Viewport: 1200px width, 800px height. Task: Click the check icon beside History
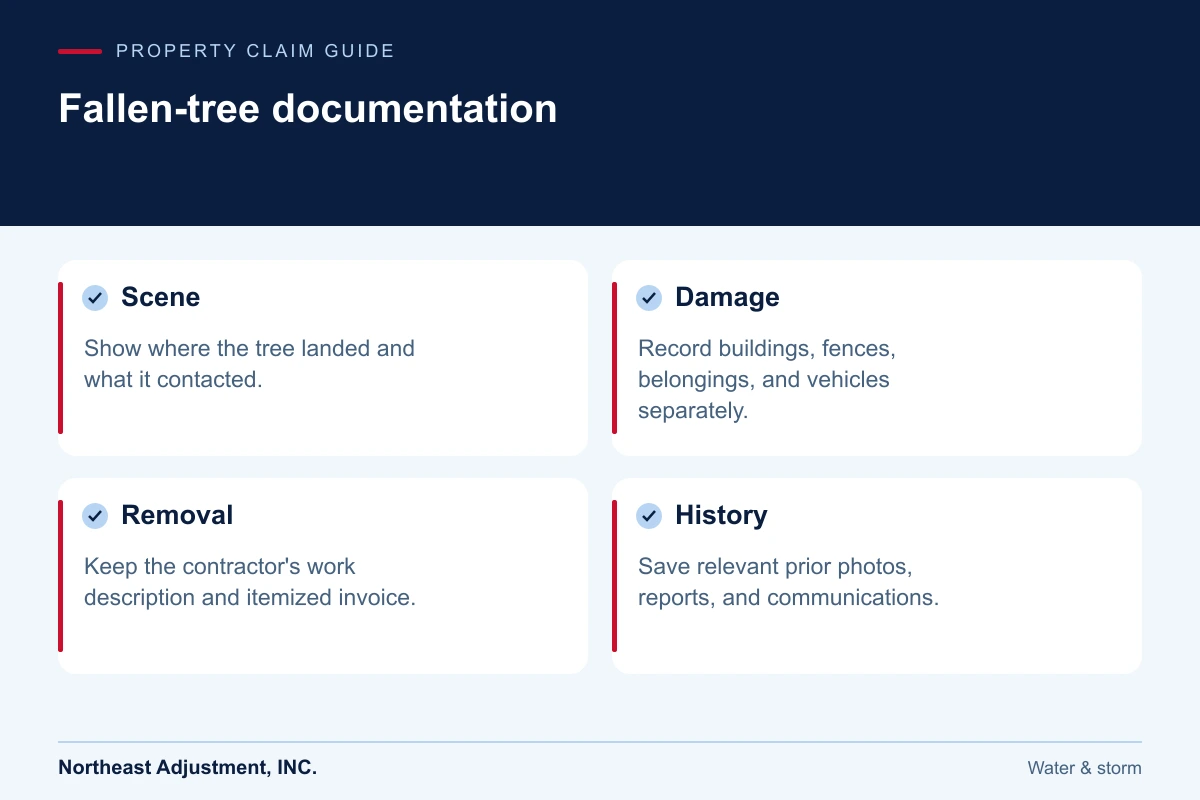[x=649, y=516]
